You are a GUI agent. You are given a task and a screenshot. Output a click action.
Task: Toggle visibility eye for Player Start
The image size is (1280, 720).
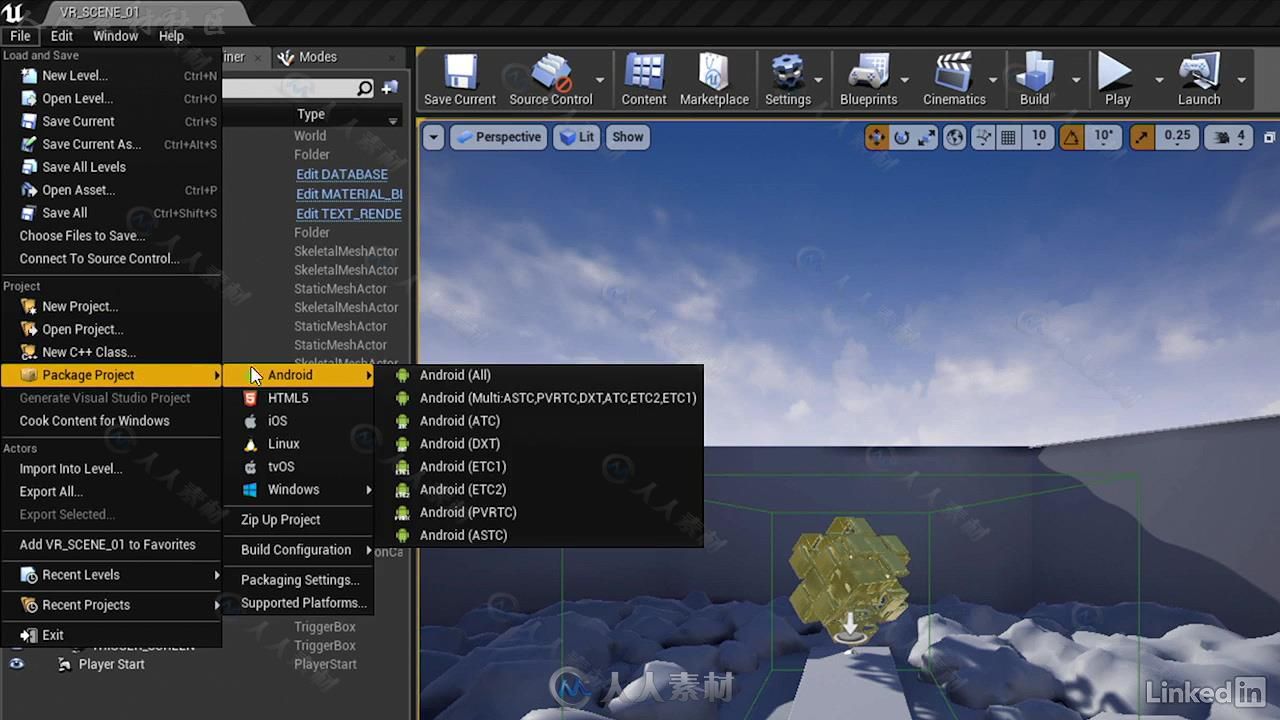pyautogui.click(x=16, y=664)
